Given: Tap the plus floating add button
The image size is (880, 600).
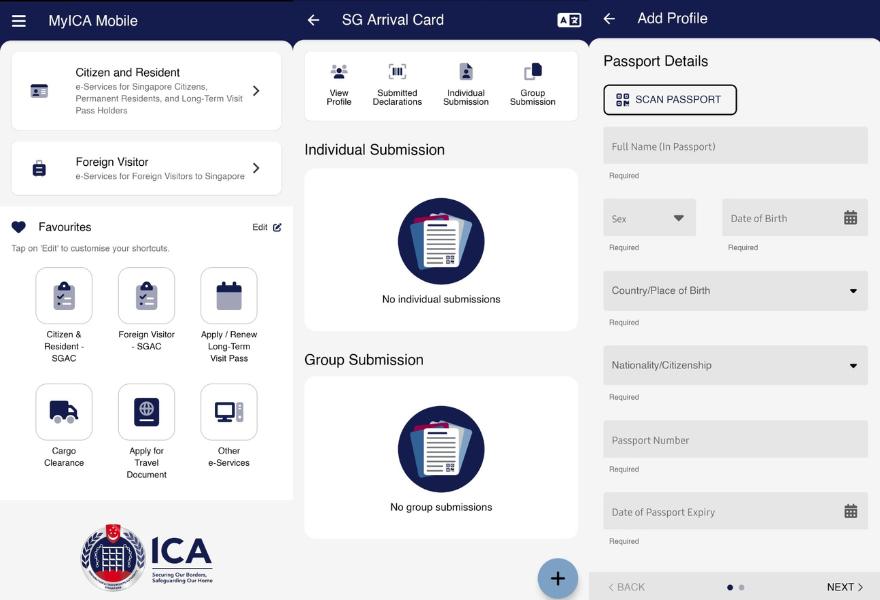Looking at the screenshot, I should pos(558,579).
